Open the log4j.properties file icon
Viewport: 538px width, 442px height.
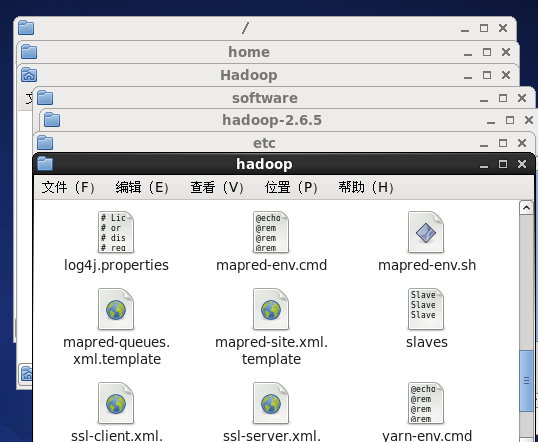tap(116, 232)
